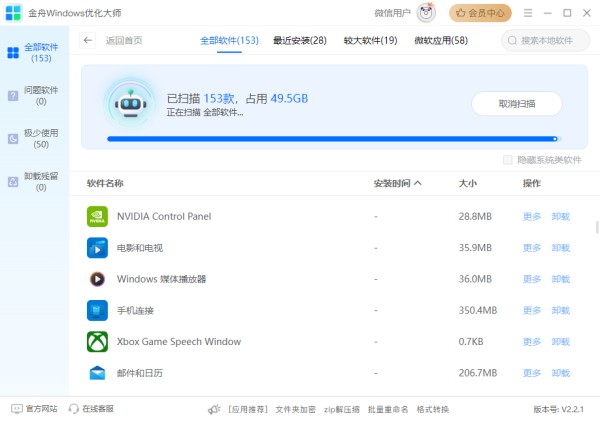Open 更多 for 电影和电视
Viewport: 600px width, 422px height.
pos(532,248)
